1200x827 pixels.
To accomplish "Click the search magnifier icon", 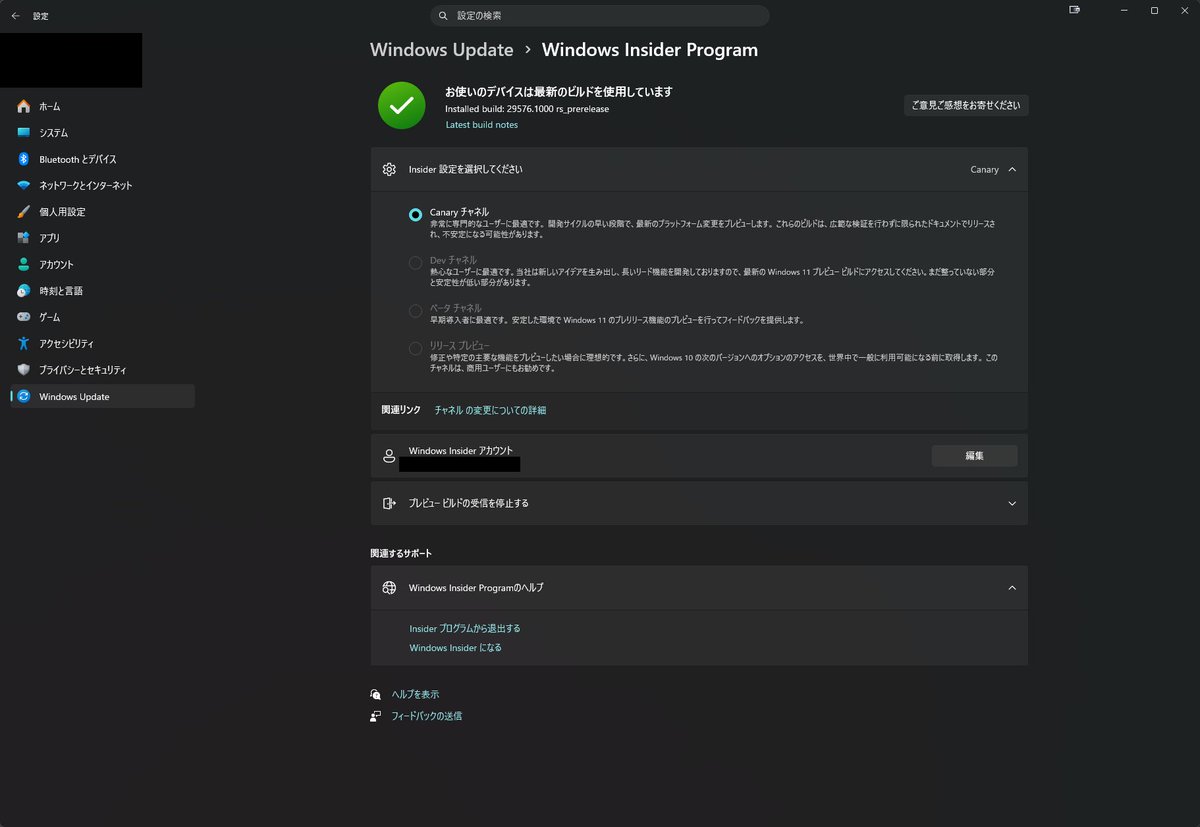I will [x=443, y=16].
